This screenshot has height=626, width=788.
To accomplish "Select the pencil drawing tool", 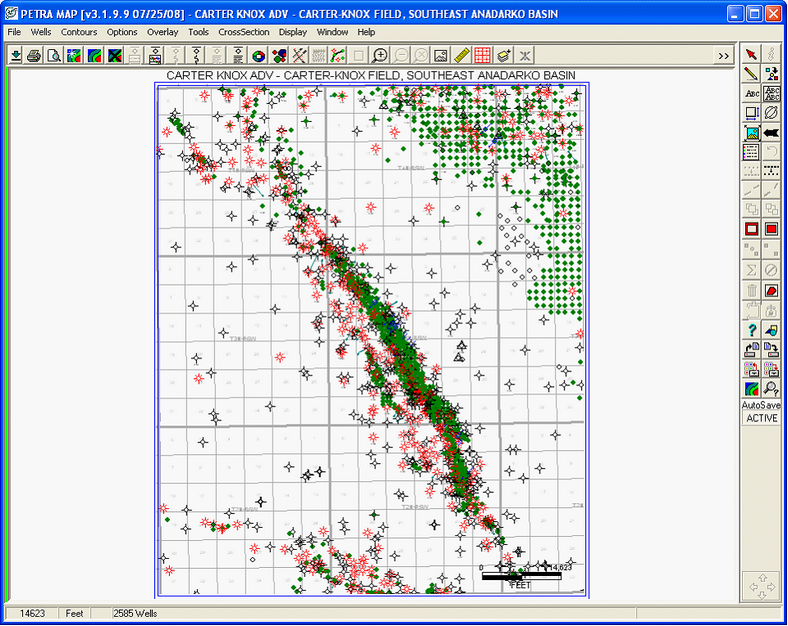I will (751, 73).
